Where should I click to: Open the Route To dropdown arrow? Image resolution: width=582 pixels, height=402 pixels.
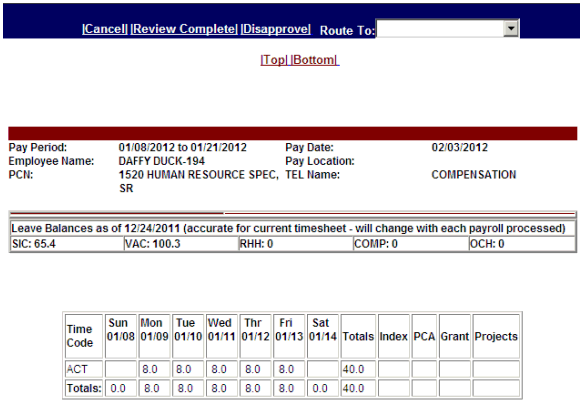click(x=511, y=28)
